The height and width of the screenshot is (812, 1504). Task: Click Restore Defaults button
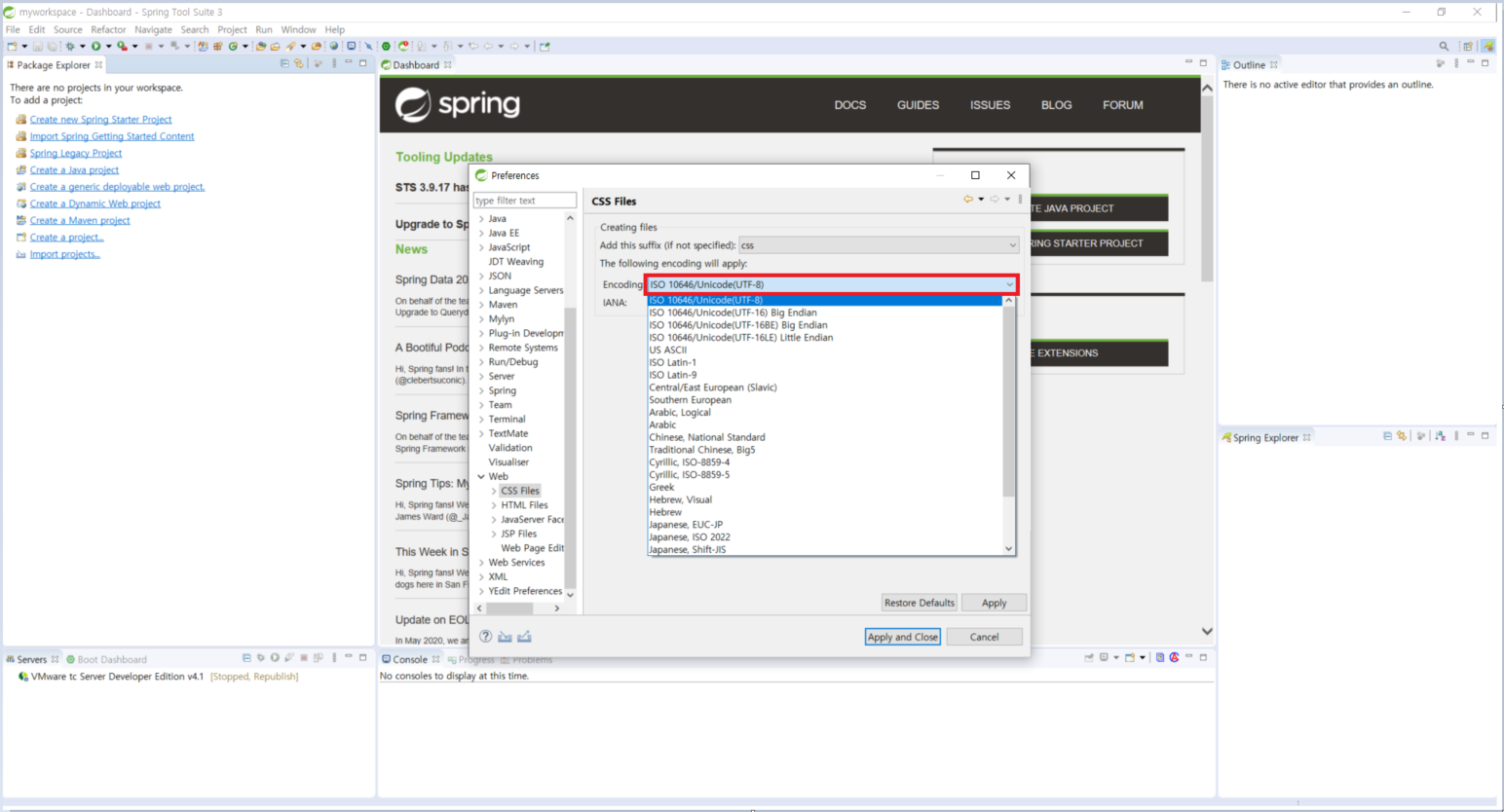[920, 603]
